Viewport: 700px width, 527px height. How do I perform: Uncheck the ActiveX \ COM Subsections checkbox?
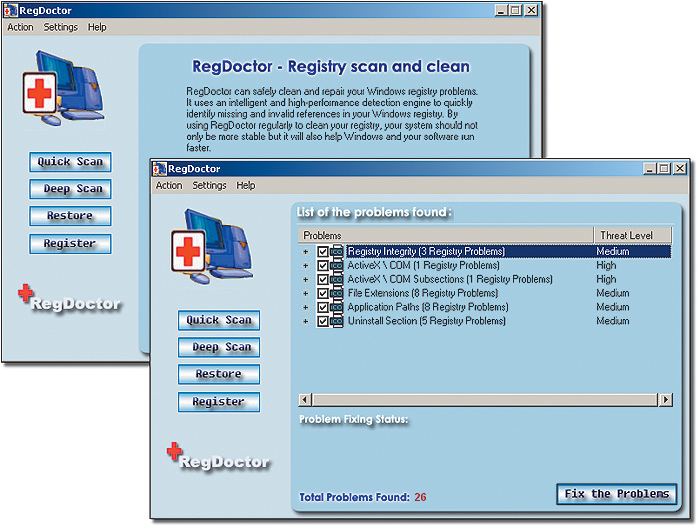pyautogui.click(x=323, y=279)
